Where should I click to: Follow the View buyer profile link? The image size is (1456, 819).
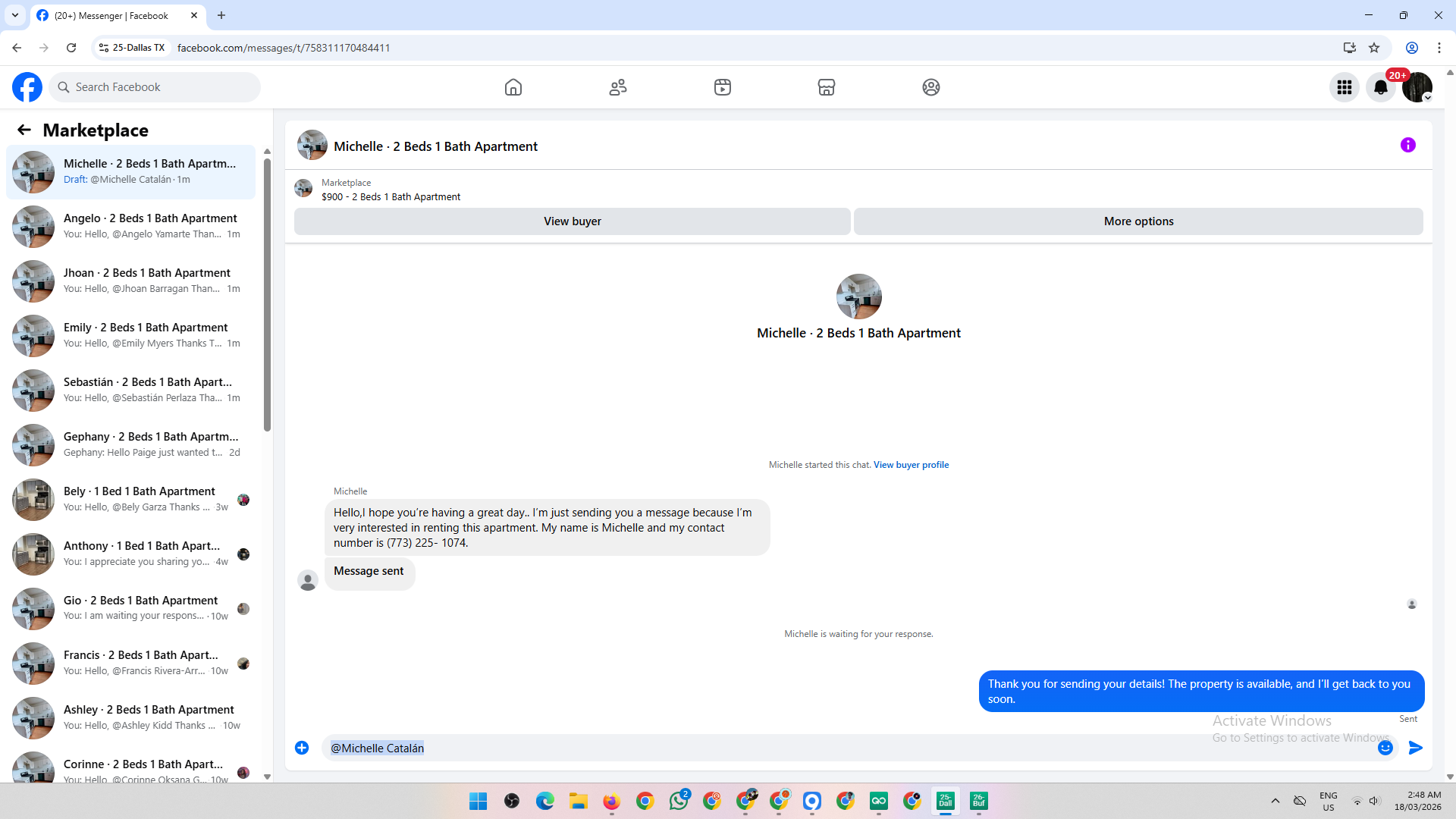[x=911, y=465]
